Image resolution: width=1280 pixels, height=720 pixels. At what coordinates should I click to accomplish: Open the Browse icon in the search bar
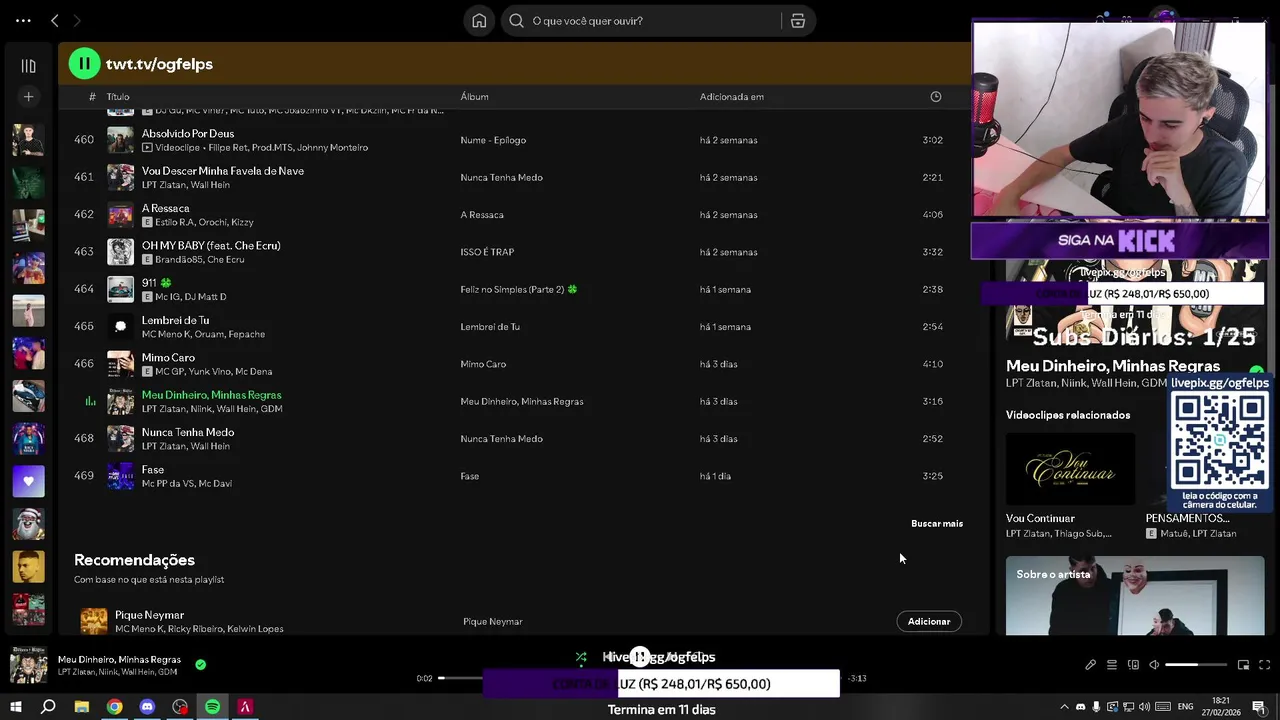coord(798,21)
